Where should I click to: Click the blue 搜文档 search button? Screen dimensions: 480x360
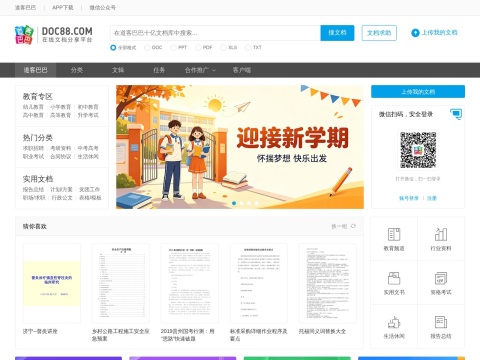tap(337, 33)
